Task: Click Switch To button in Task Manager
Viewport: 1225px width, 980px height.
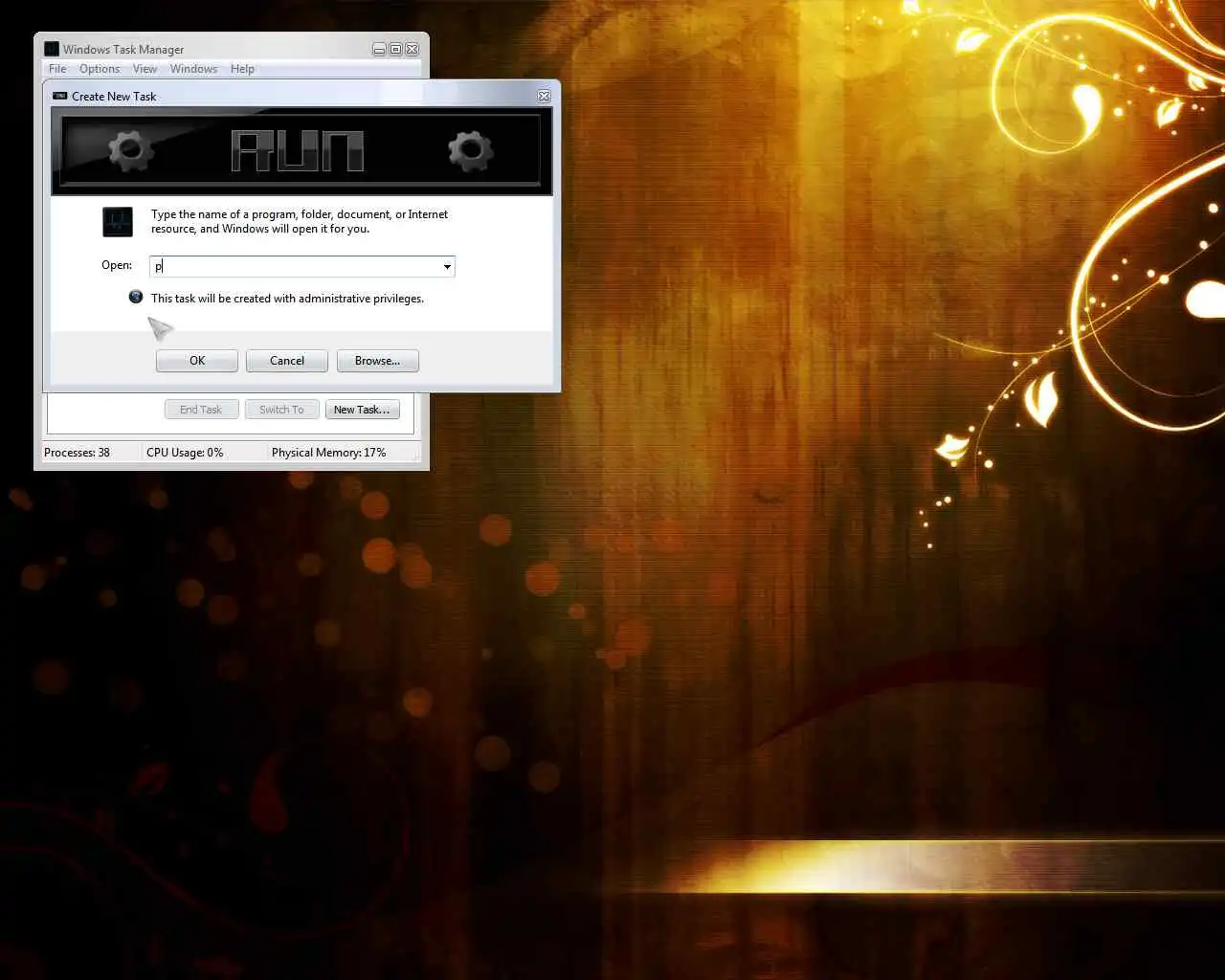Action: [x=281, y=410]
